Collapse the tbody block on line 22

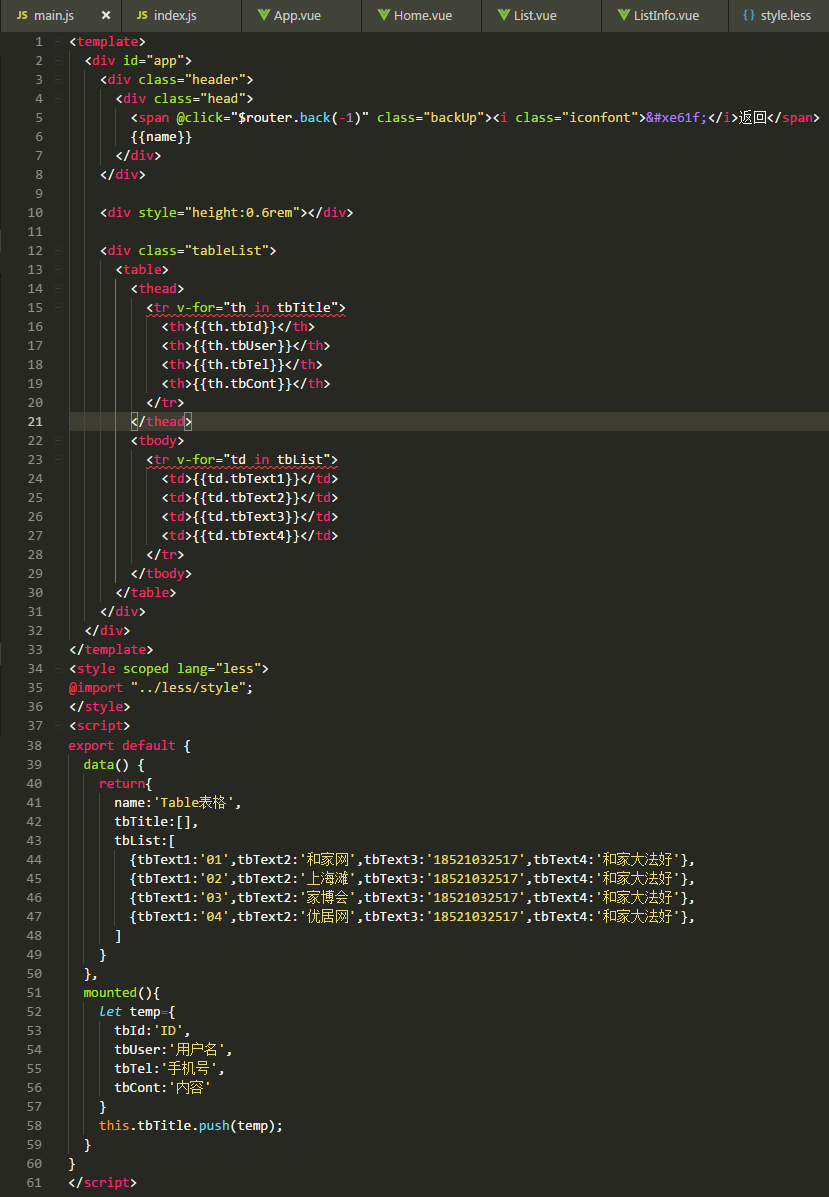point(58,440)
